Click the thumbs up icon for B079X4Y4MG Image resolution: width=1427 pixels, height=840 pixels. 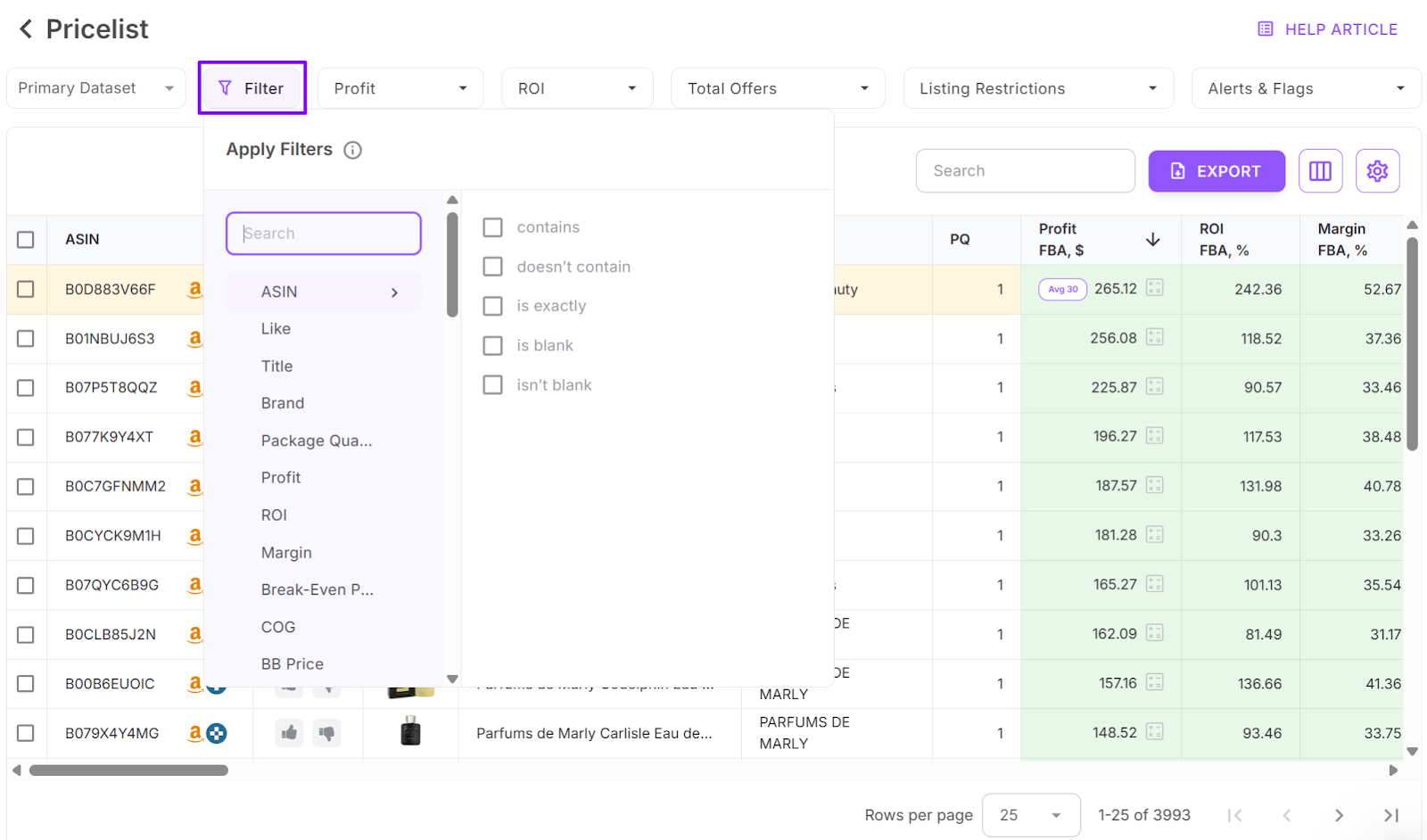[289, 733]
